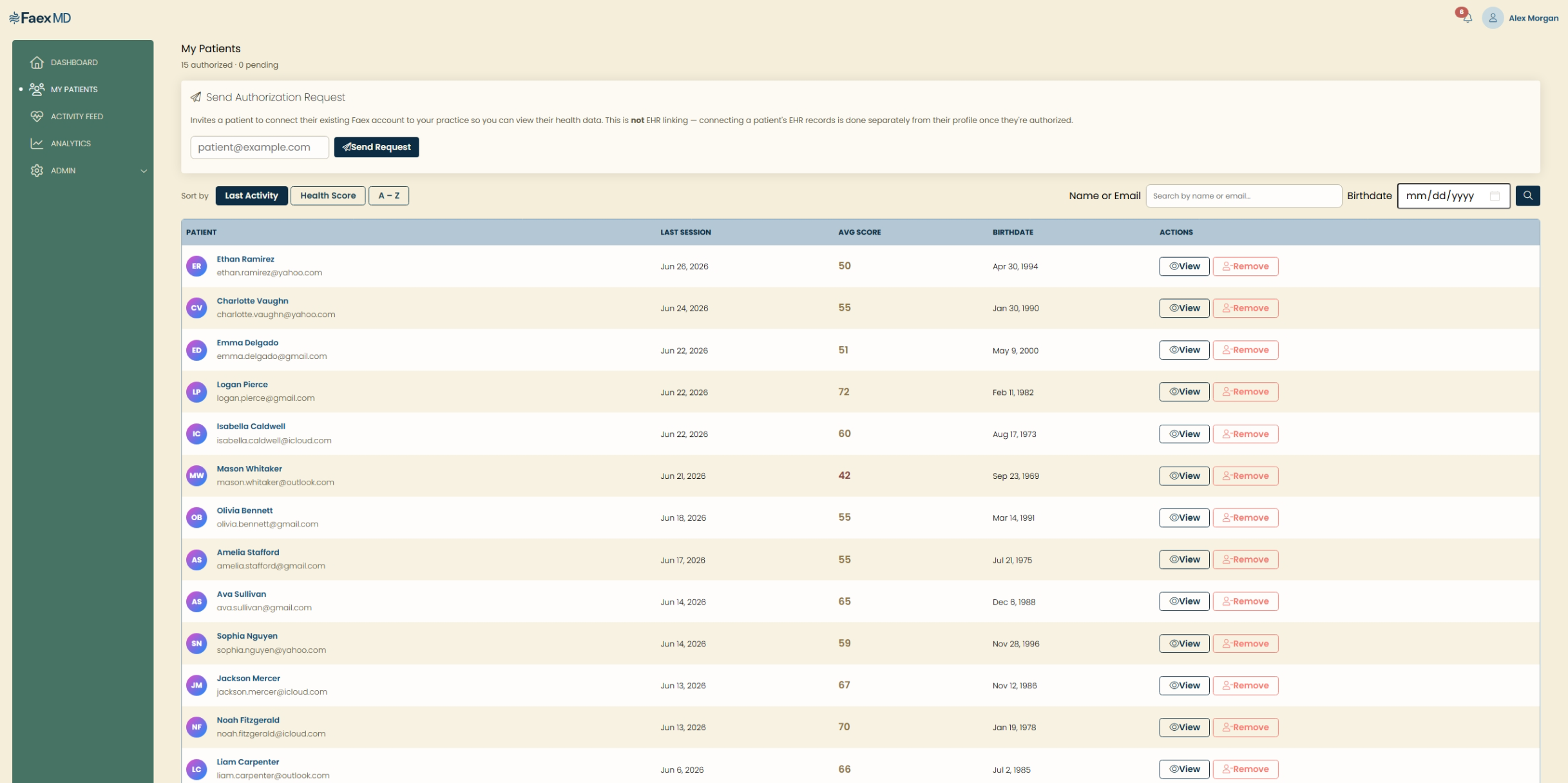1568x783 pixels.
Task: Click the NF avatar for Noah Fitzgerald
Action: pos(196,727)
